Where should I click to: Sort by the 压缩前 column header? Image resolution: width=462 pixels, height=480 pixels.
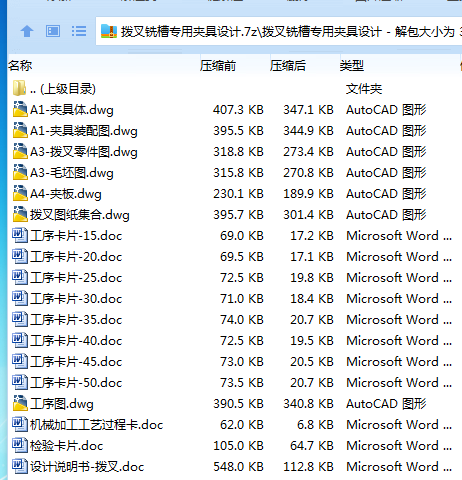(x=218, y=66)
